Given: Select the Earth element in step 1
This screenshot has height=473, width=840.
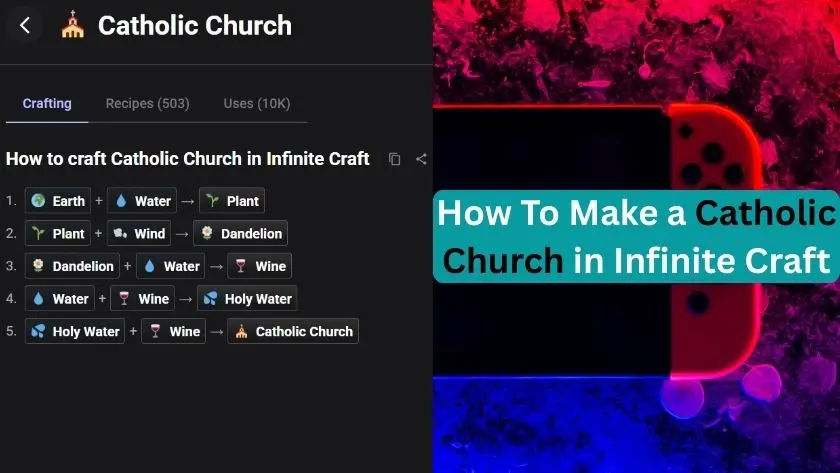Looking at the screenshot, I should tap(58, 201).
